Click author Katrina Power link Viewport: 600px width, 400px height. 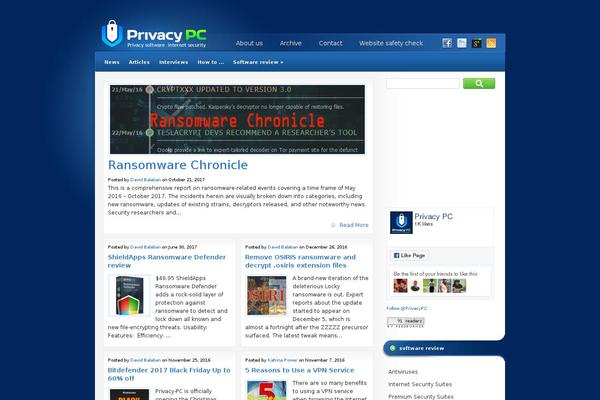(x=282, y=360)
